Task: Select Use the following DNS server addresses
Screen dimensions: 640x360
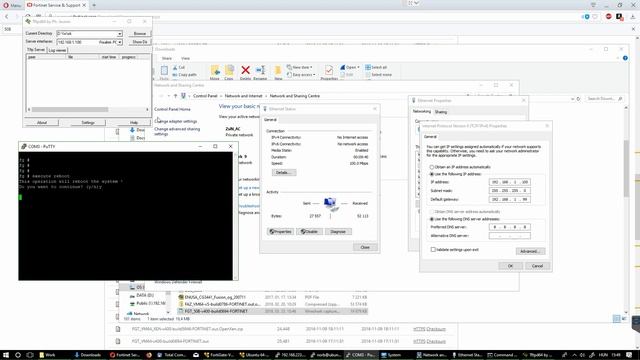Action: (432, 219)
